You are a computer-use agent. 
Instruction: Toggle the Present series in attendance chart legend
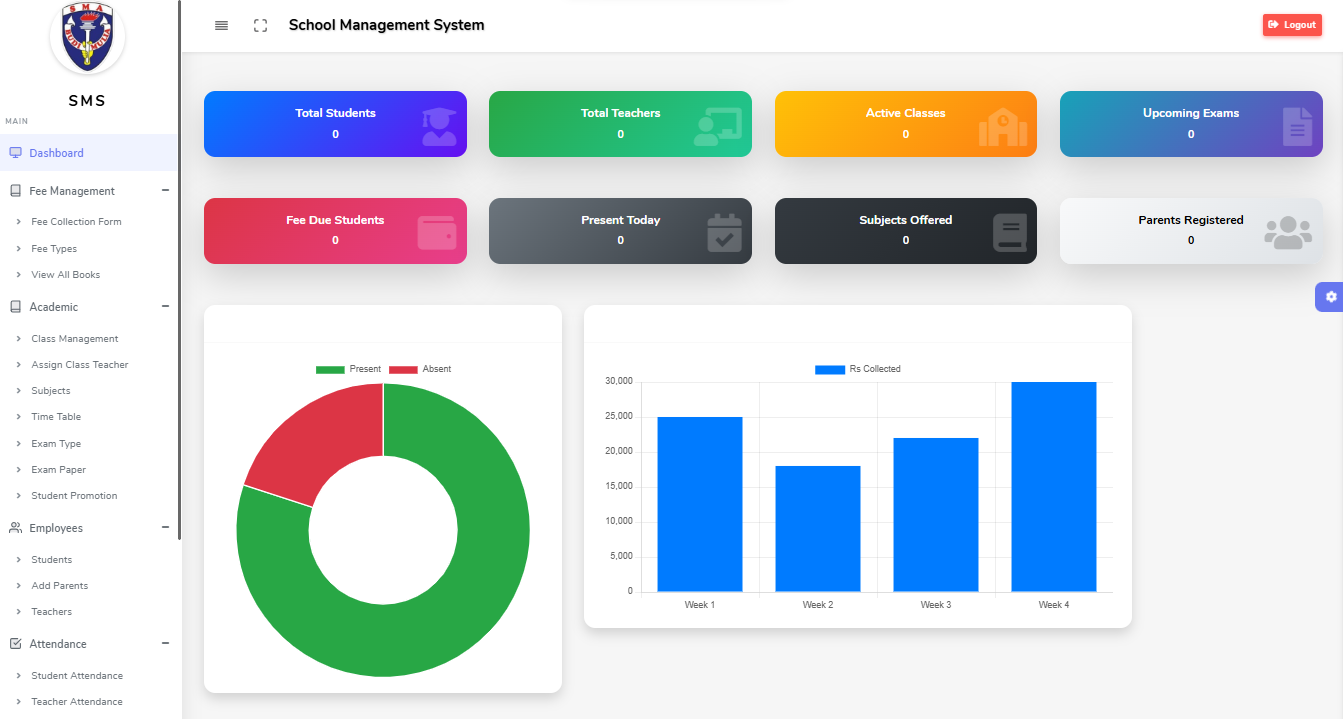351,369
